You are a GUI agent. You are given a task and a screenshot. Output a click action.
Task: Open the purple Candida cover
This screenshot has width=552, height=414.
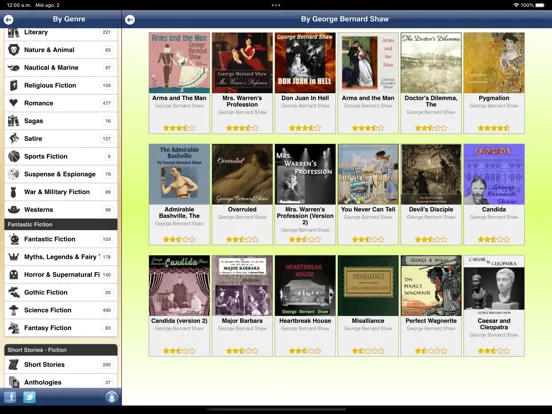(494, 174)
